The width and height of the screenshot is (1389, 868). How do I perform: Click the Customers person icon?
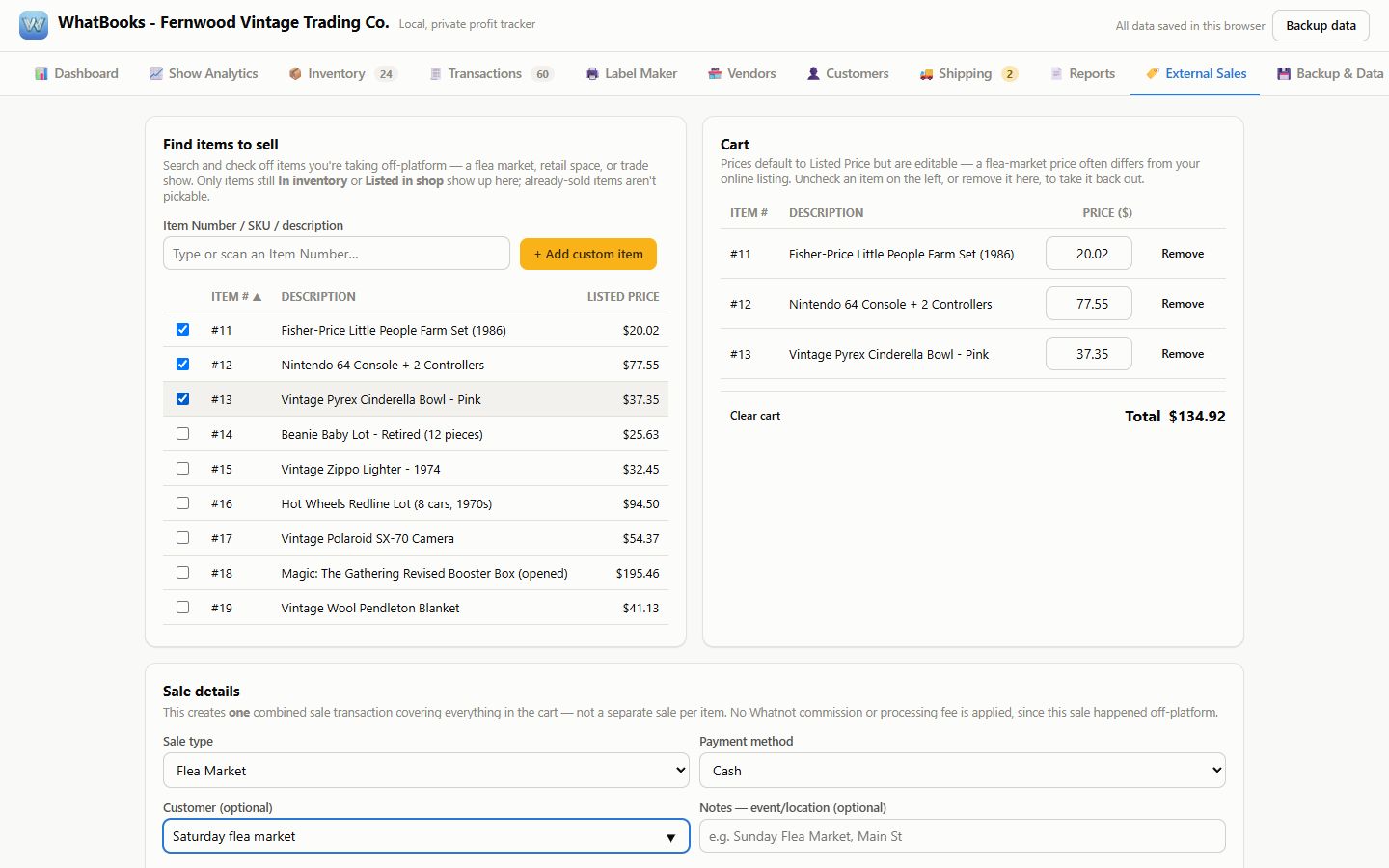813,74
